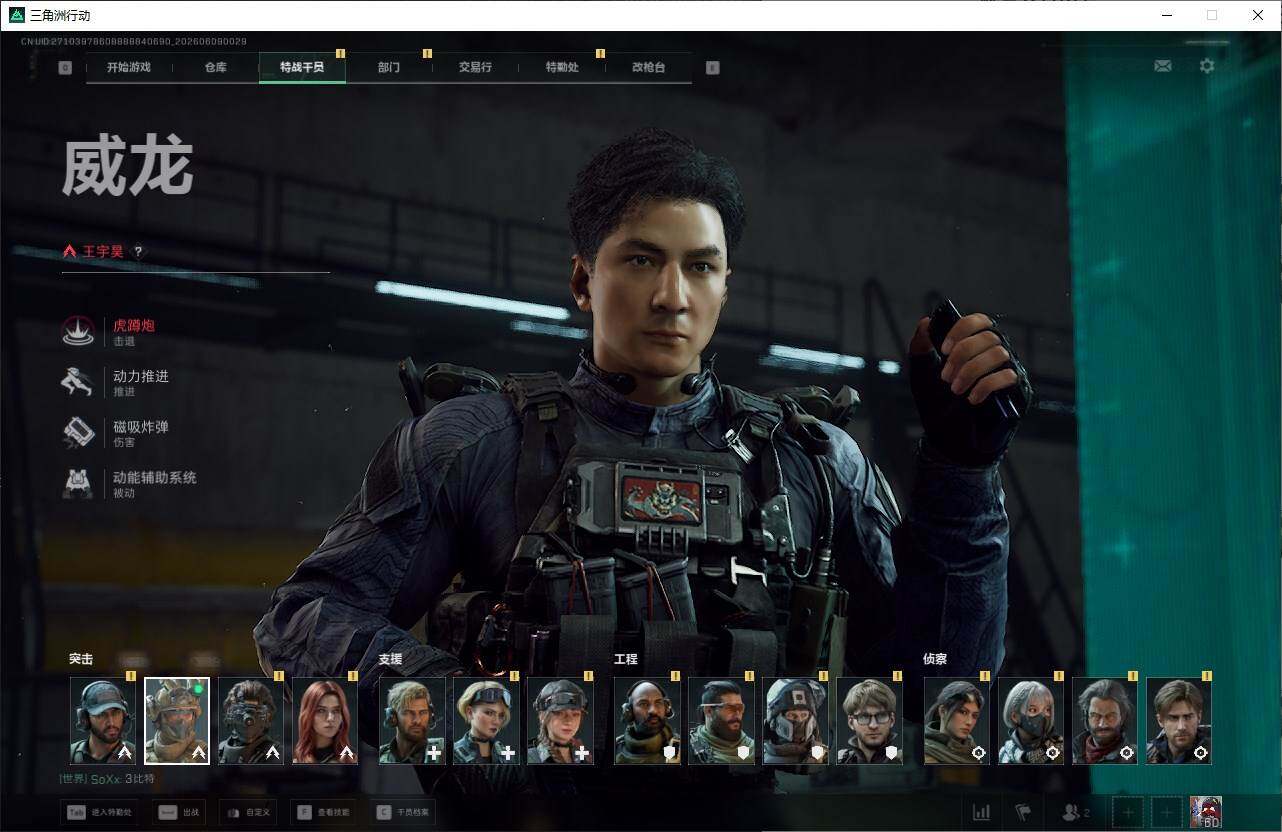Select the 动能辅助系统 passive skill icon
This screenshot has width=1282, height=832.
tap(79, 484)
